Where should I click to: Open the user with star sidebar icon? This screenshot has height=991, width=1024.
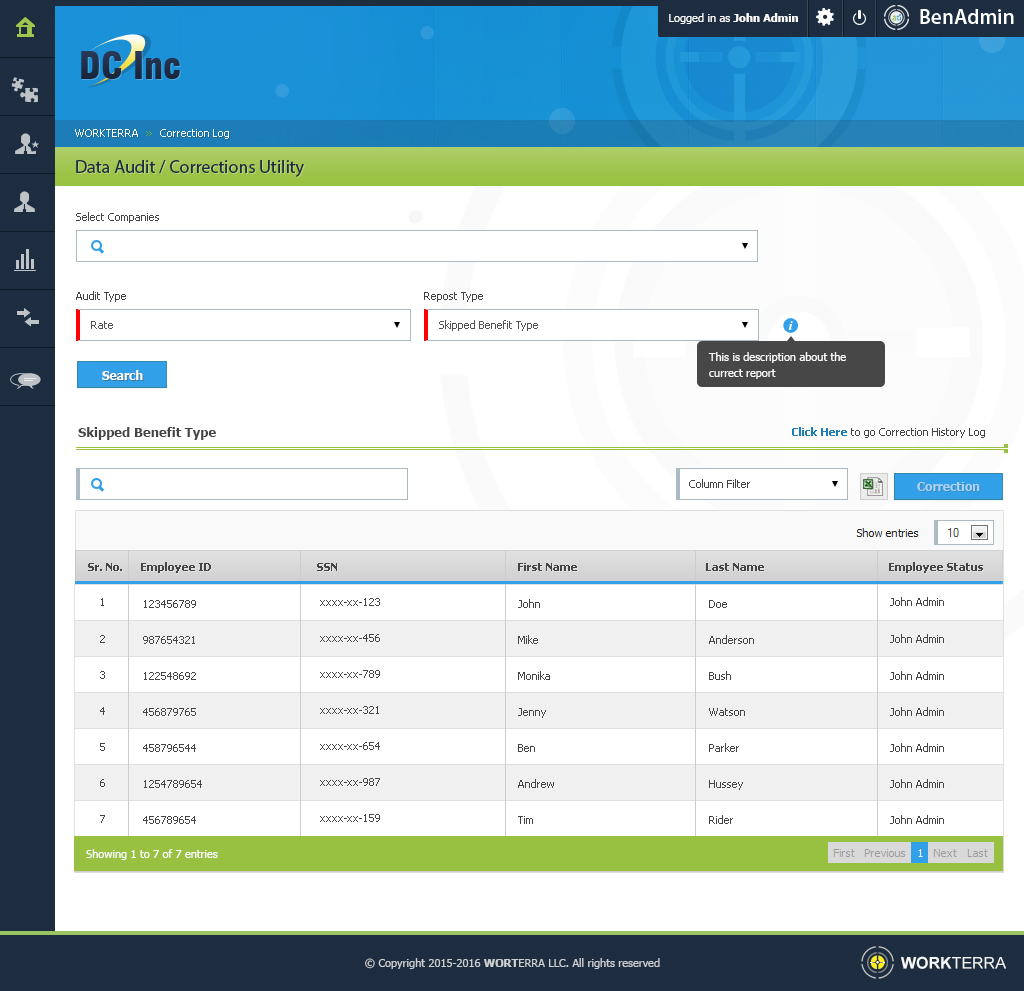pyautogui.click(x=26, y=144)
